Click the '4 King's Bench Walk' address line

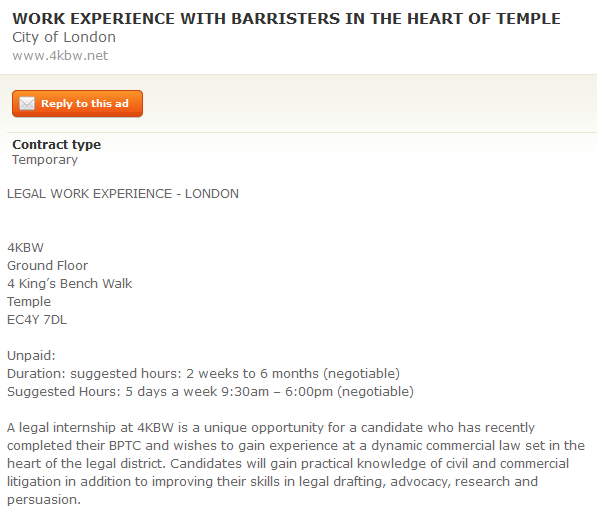(69, 284)
